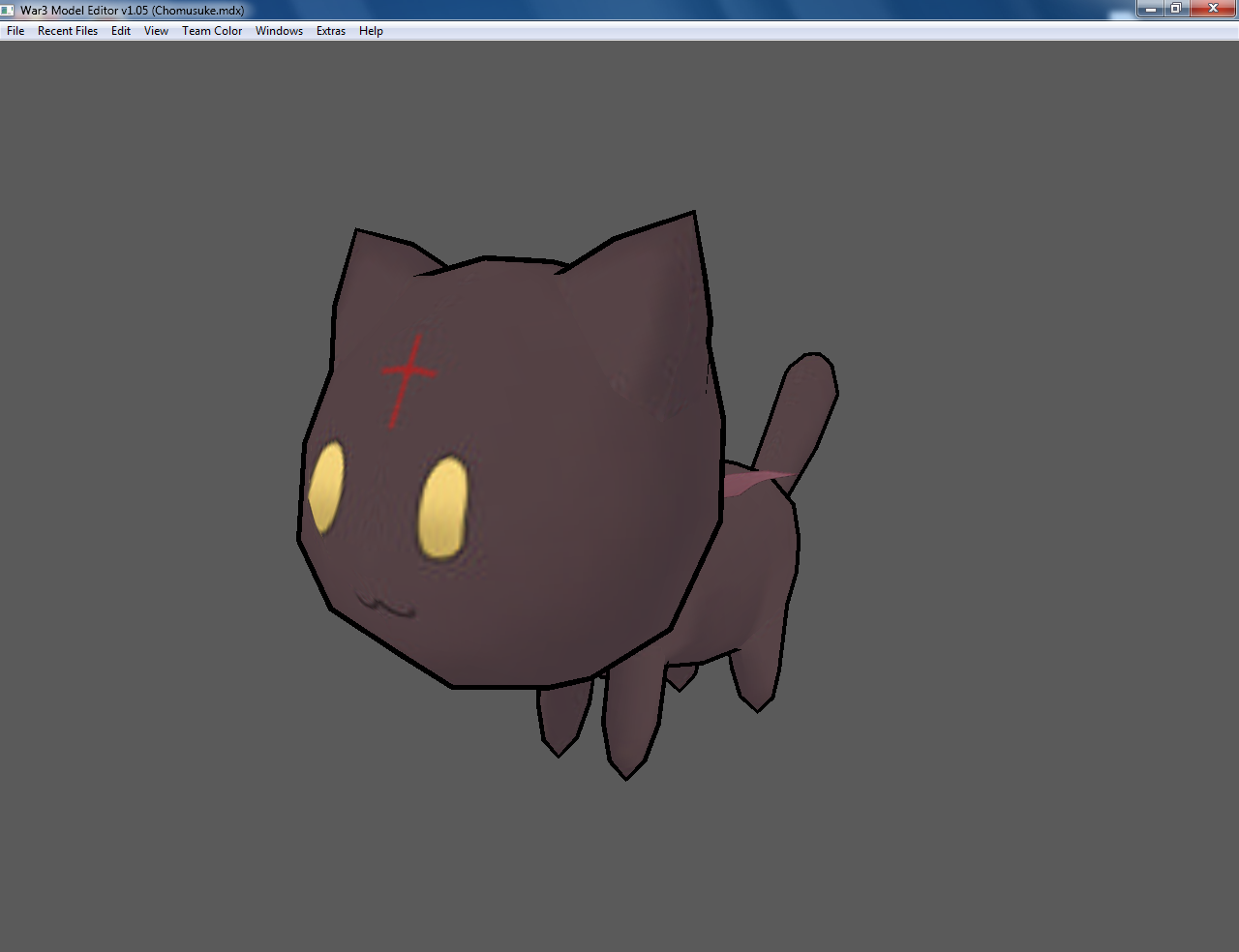Open the Recent Files menu
1239x952 pixels.
(68, 31)
